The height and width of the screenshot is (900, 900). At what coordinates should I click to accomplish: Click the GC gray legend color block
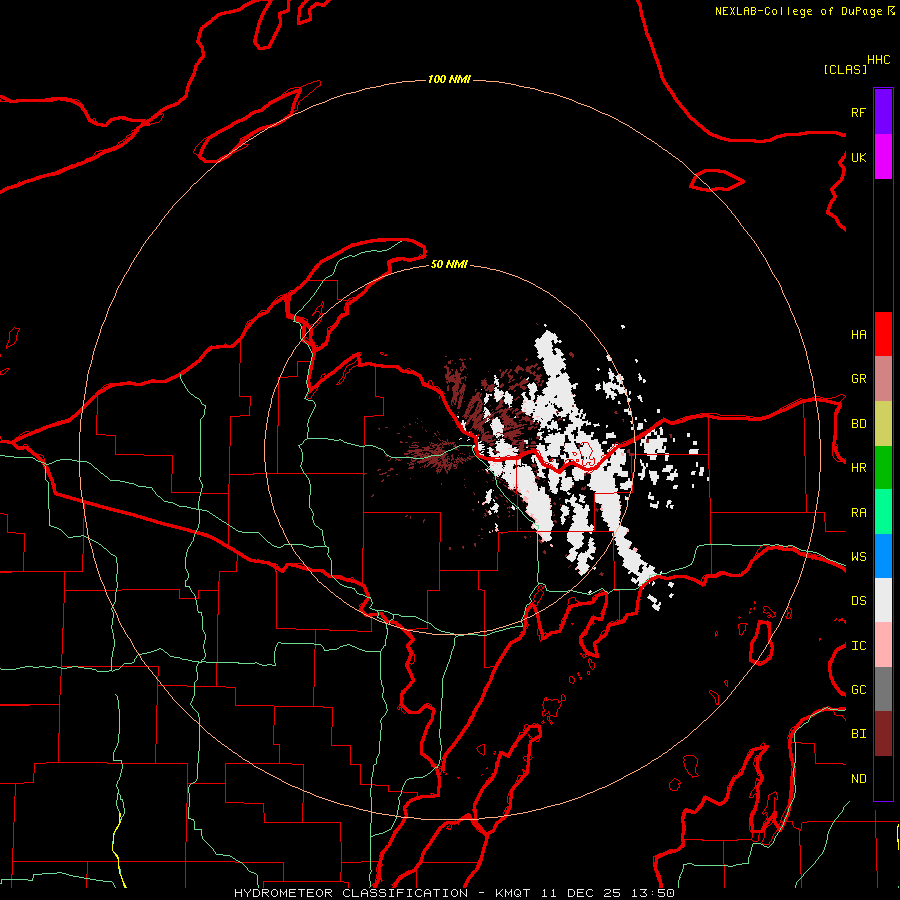pos(883,689)
